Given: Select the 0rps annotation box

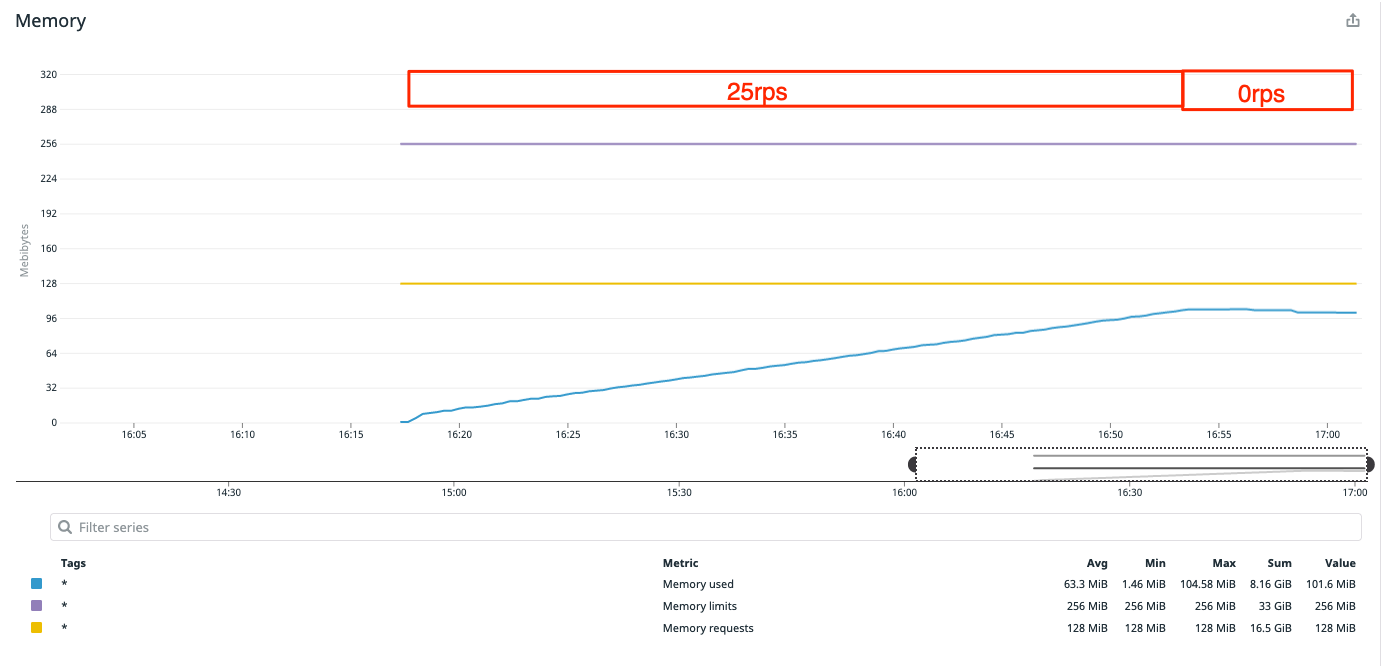Looking at the screenshot, I should 1267,90.
